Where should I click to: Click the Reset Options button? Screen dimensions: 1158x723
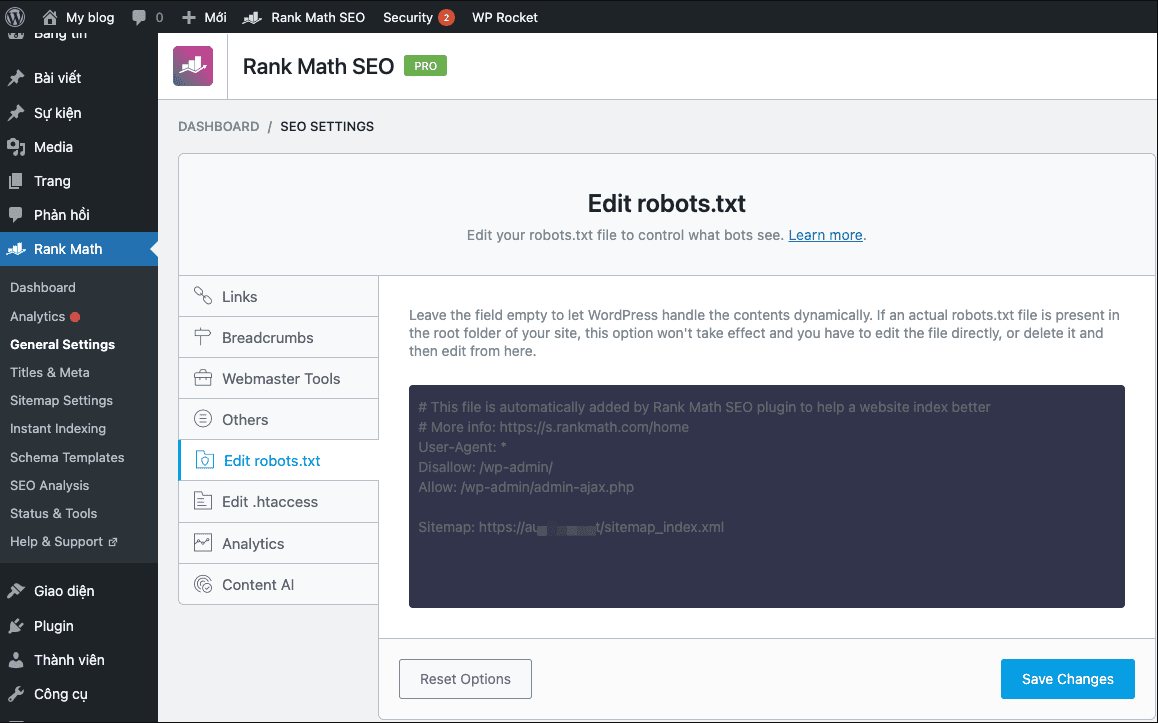tap(465, 679)
